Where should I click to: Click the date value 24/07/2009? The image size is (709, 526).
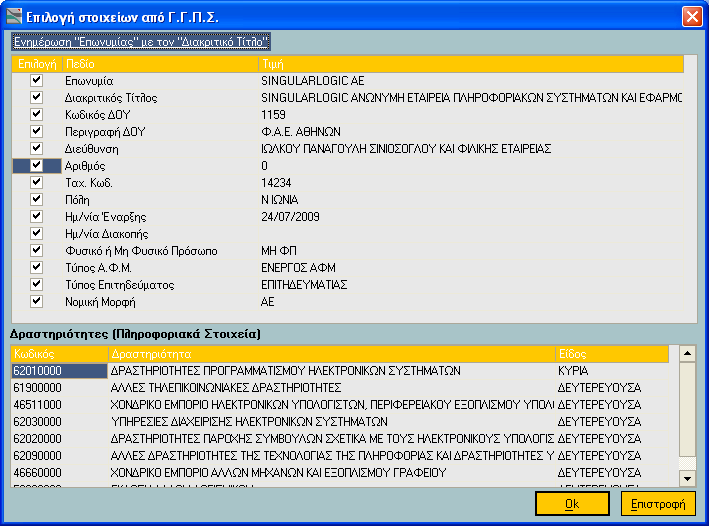coord(290,217)
